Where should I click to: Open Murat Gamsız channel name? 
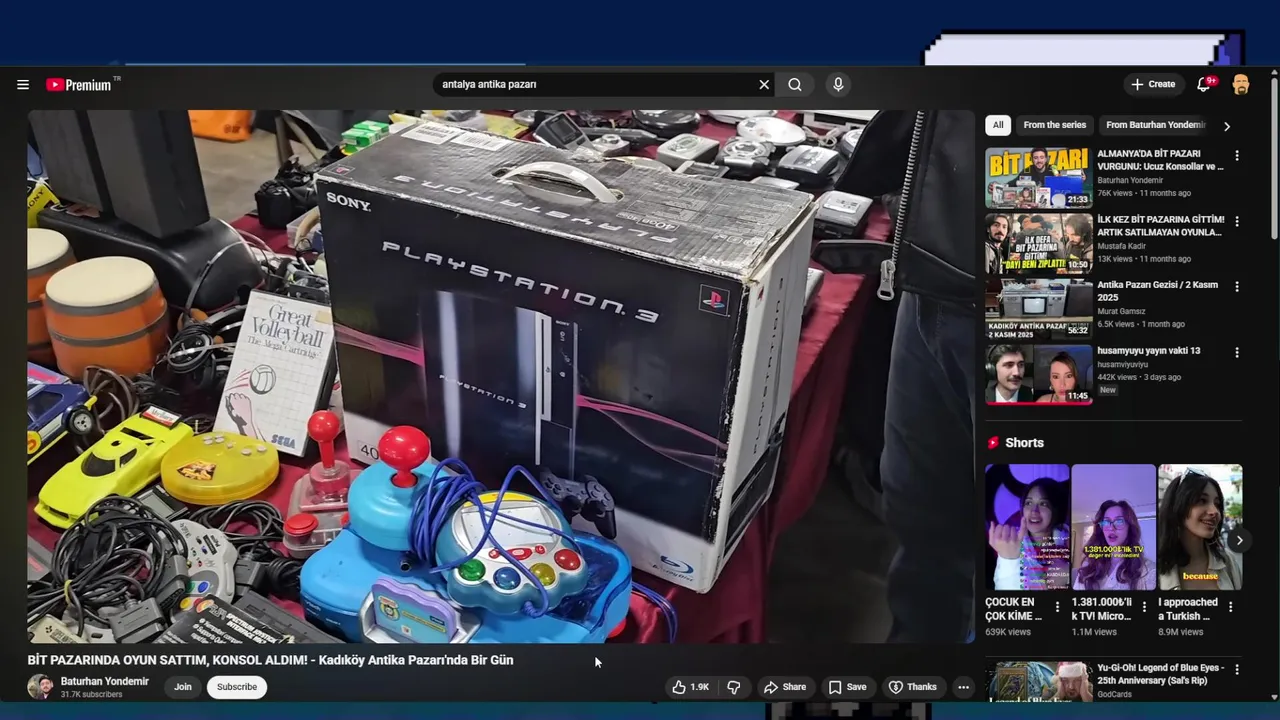tap(1121, 311)
